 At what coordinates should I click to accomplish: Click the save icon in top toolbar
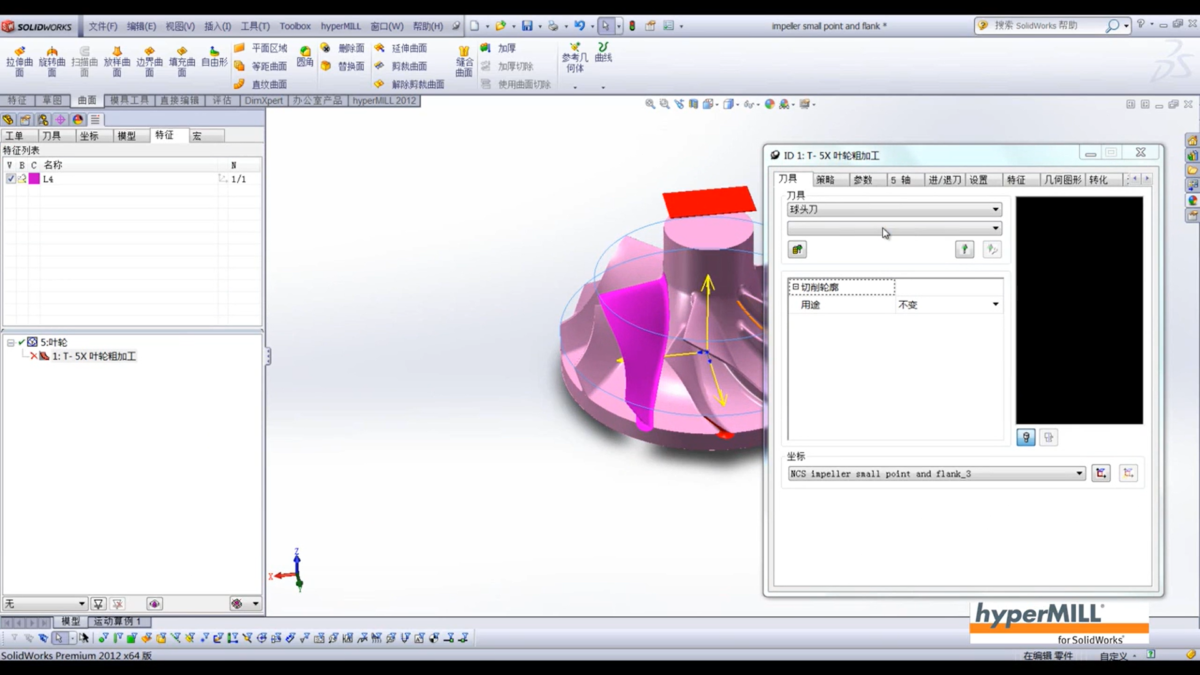coord(527,26)
